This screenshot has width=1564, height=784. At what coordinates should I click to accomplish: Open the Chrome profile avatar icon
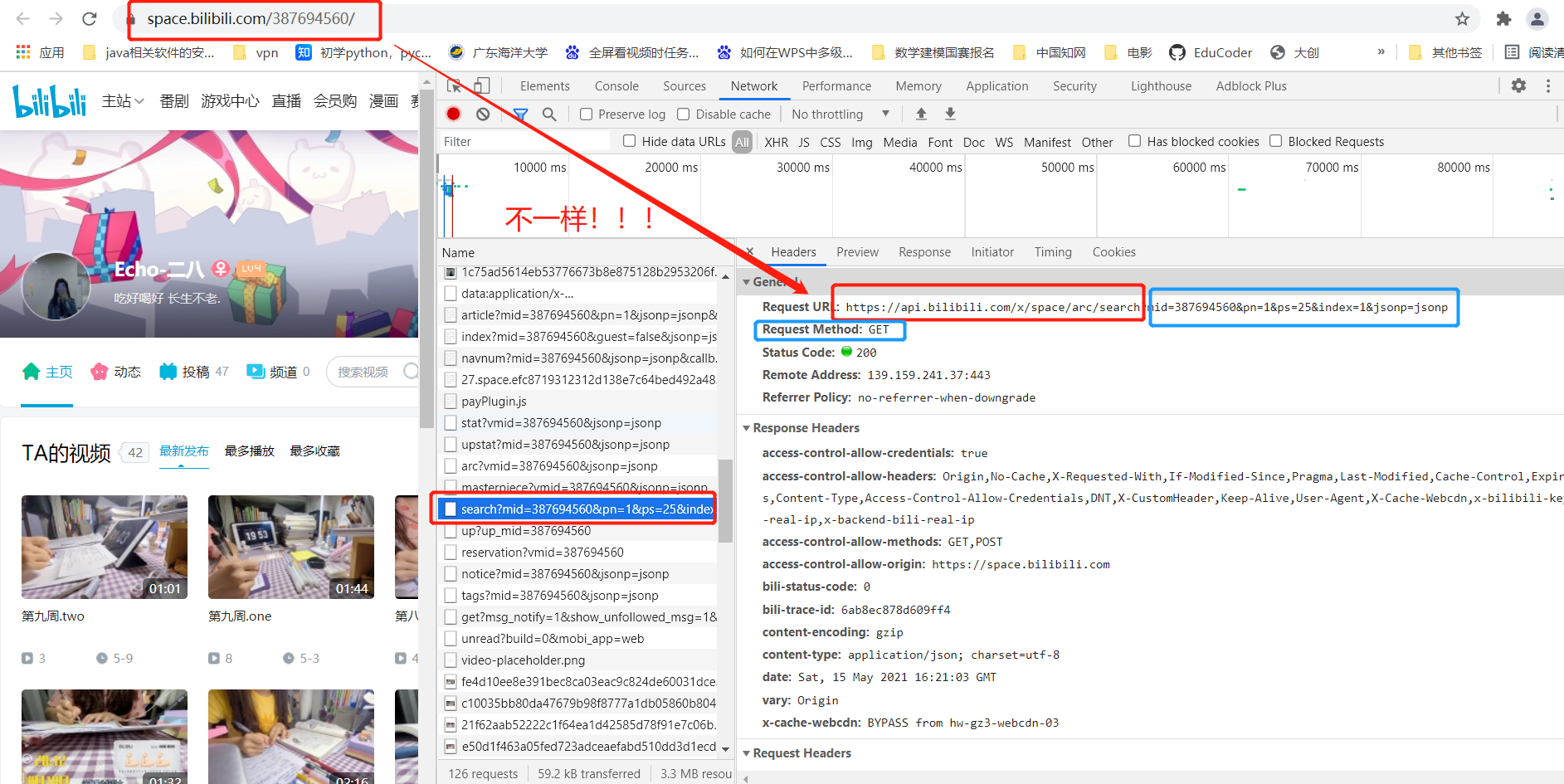[x=1537, y=18]
